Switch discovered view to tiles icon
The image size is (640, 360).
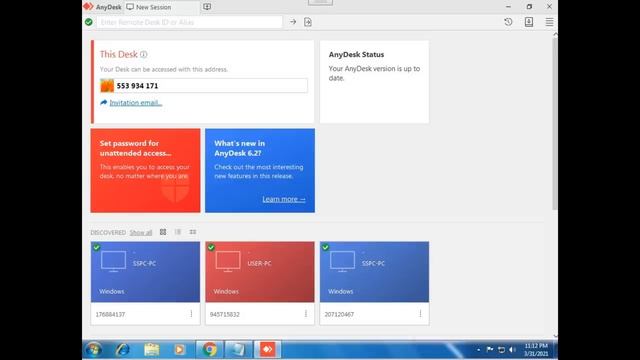pos(163,232)
